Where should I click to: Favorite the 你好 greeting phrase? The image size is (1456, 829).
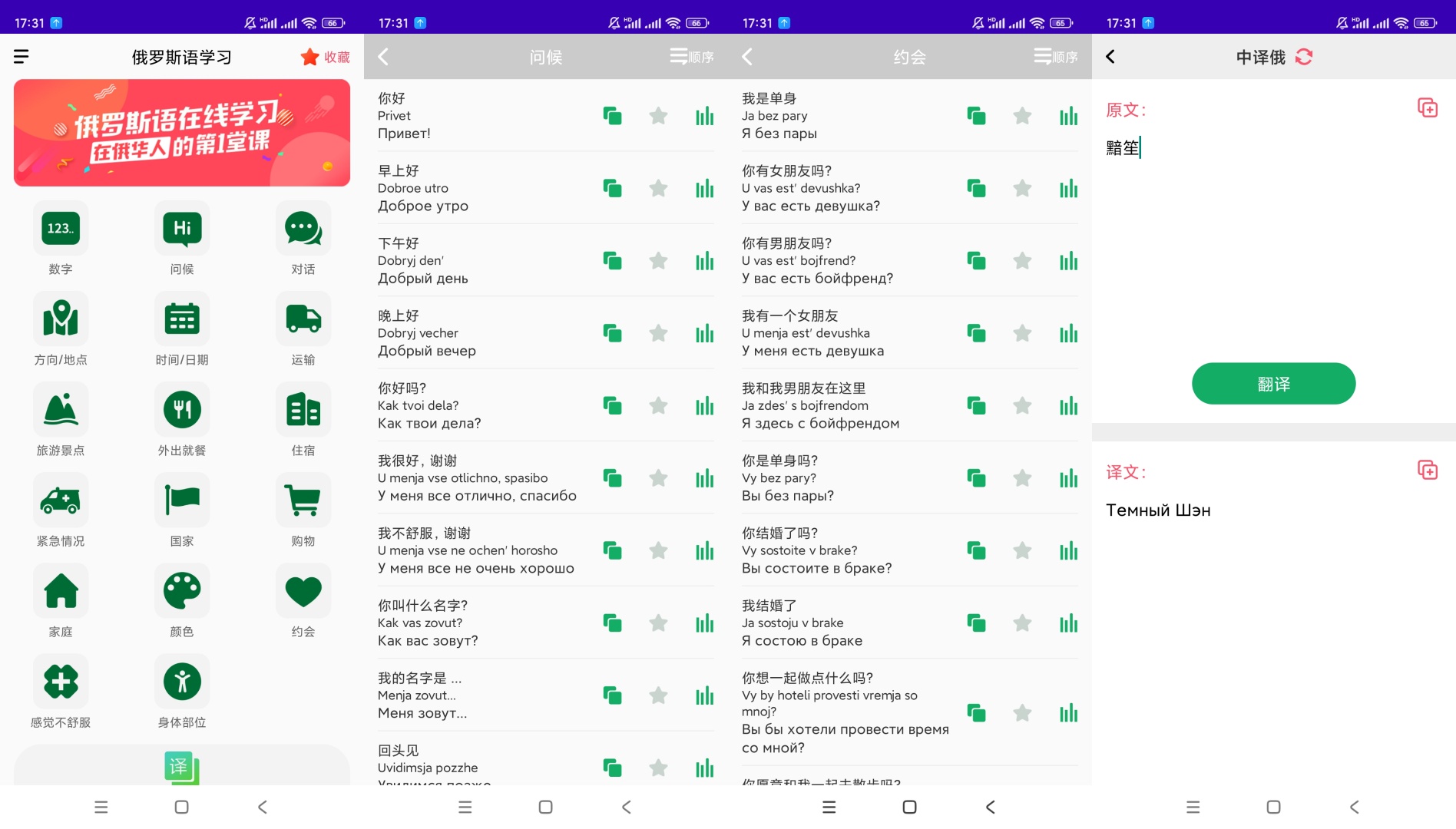coord(658,116)
